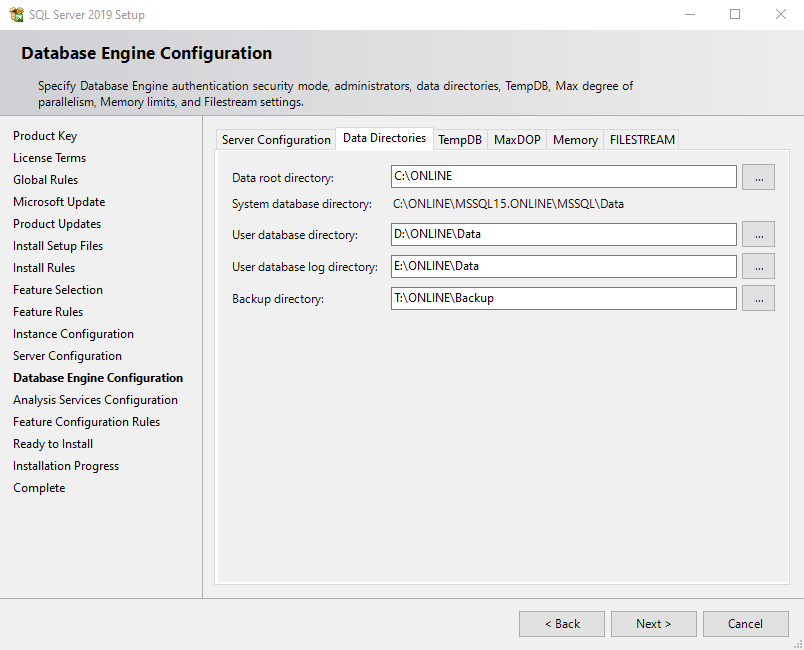The height and width of the screenshot is (650, 804).
Task: Browse for the Data root directory
Action: [x=758, y=177]
